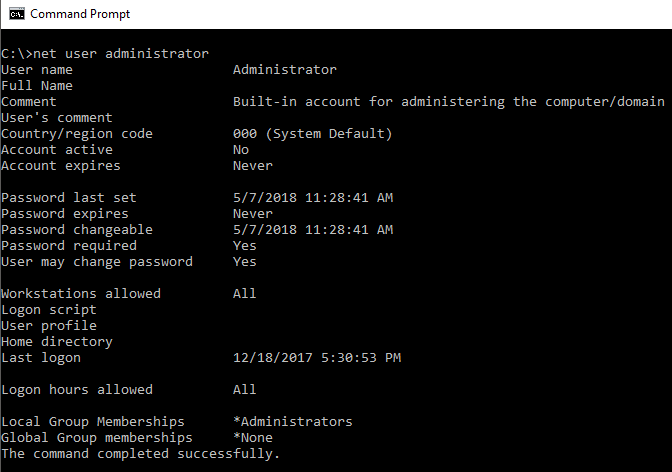Click the Workstations allowed "All" value
The width and height of the screenshot is (672, 472).
click(x=244, y=294)
